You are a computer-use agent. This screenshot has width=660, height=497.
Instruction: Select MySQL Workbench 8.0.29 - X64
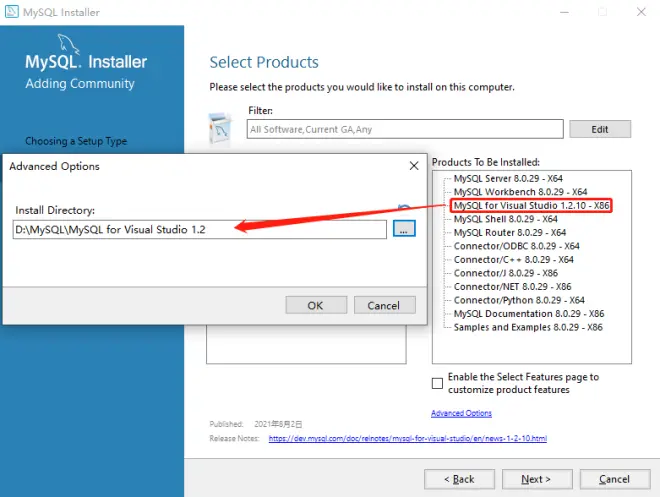(x=520, y=192)
